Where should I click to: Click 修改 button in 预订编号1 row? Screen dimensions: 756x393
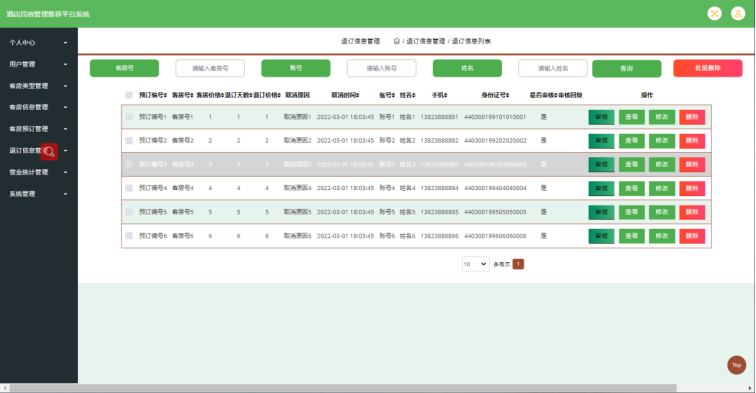(662, 117)
